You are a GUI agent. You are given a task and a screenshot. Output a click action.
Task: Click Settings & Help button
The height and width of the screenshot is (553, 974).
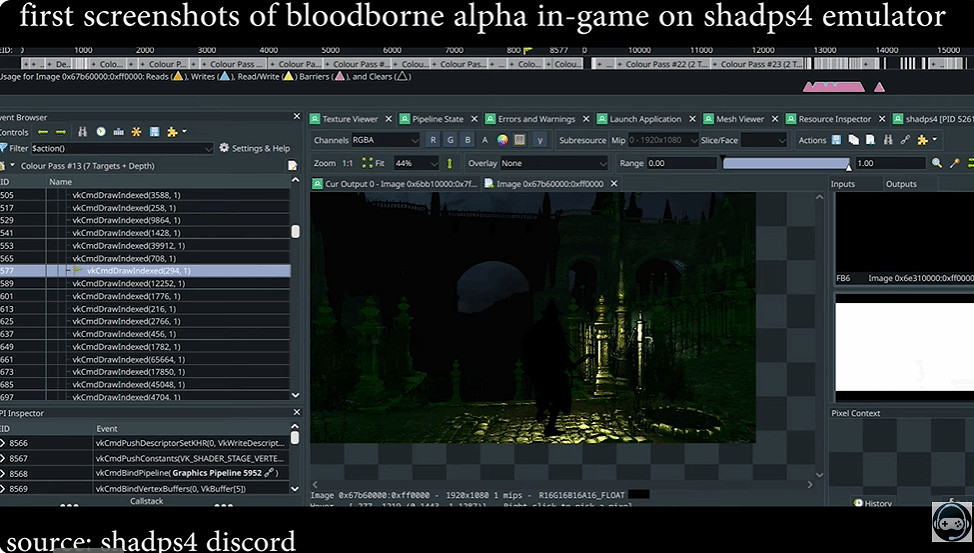[254, 148]
